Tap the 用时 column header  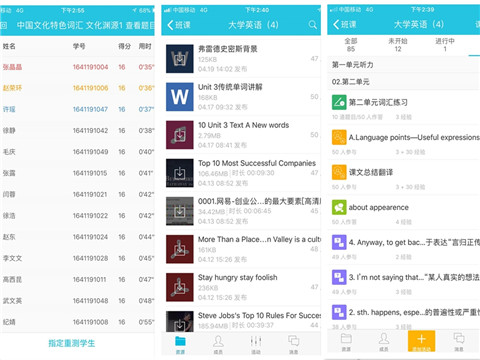[145, 46]
